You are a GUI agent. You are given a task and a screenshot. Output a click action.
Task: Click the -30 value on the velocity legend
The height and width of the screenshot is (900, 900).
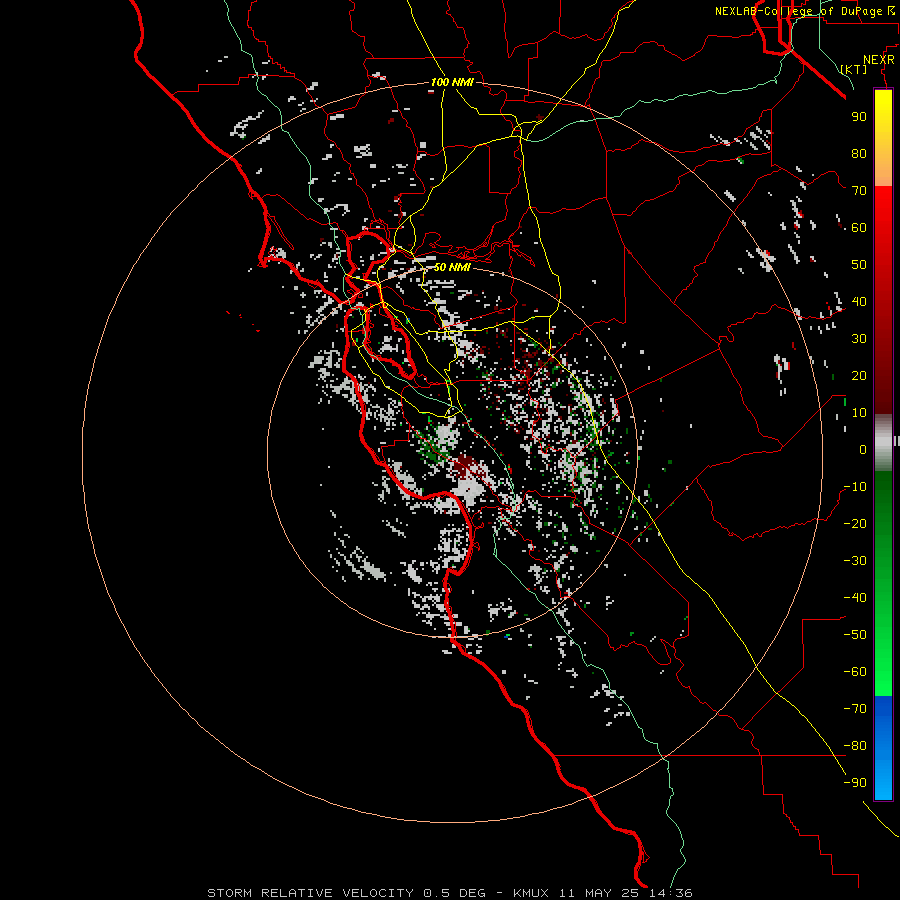(x=855, y=561)
